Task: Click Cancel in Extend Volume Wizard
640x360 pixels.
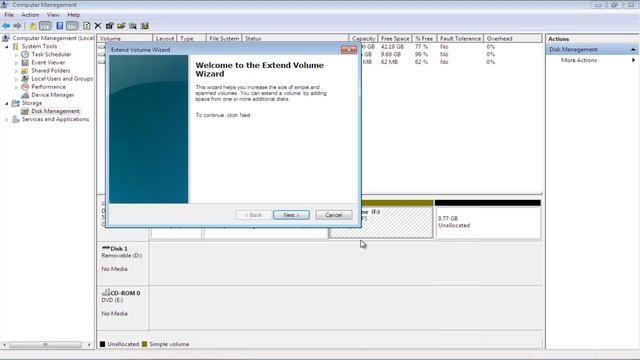Action: (x=333, y=215)
